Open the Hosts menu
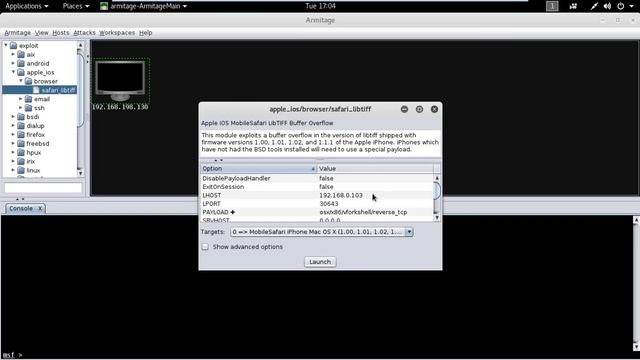The image size is (640, 360). pos(60,33)
